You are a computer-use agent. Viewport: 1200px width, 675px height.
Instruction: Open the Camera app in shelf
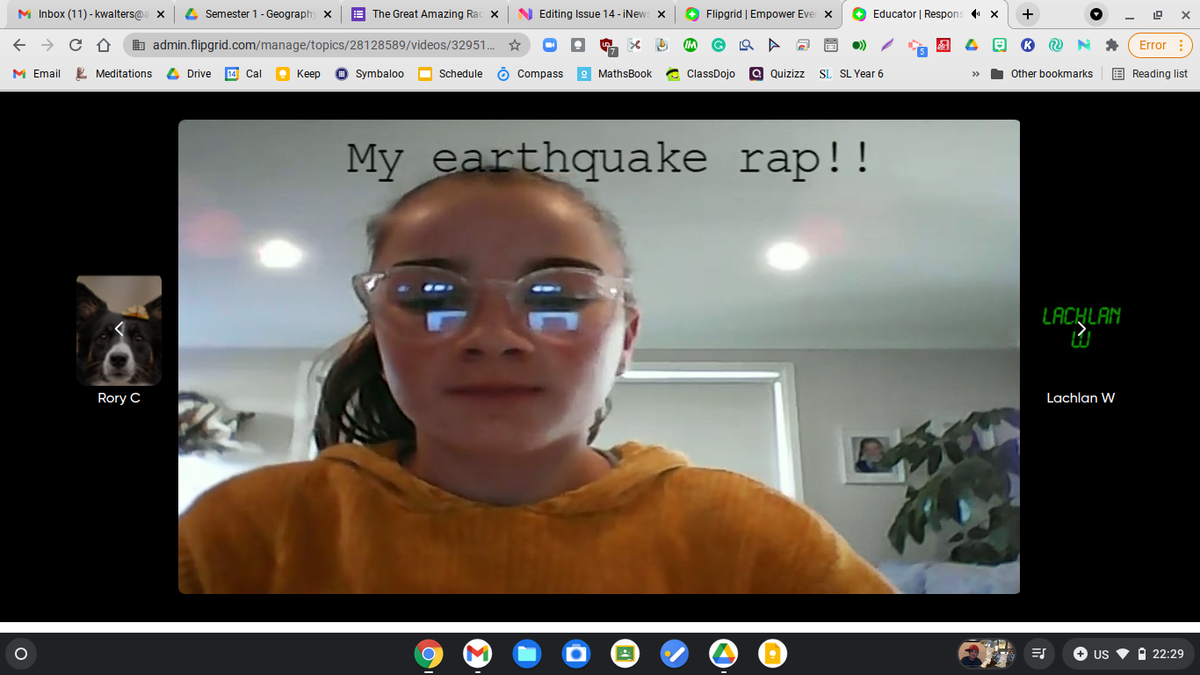(575, 654)
